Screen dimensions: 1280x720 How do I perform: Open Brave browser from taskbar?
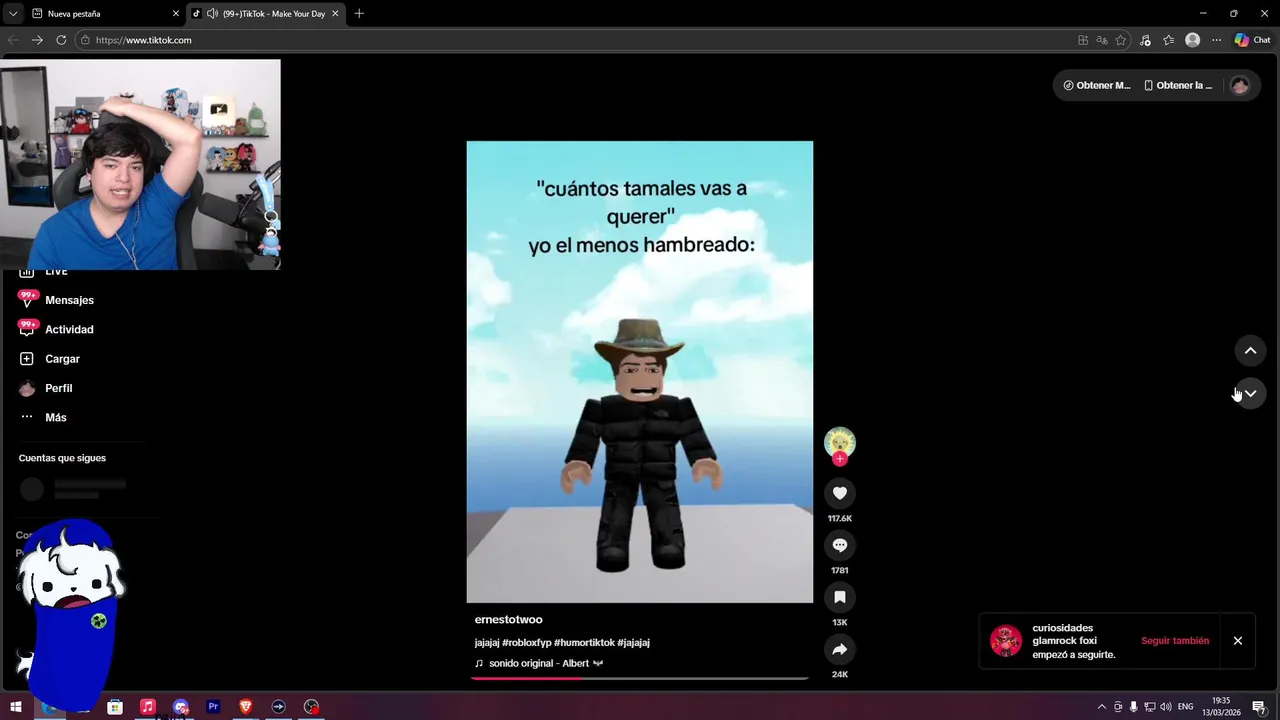pyautogui.click(x=246, y=707)
